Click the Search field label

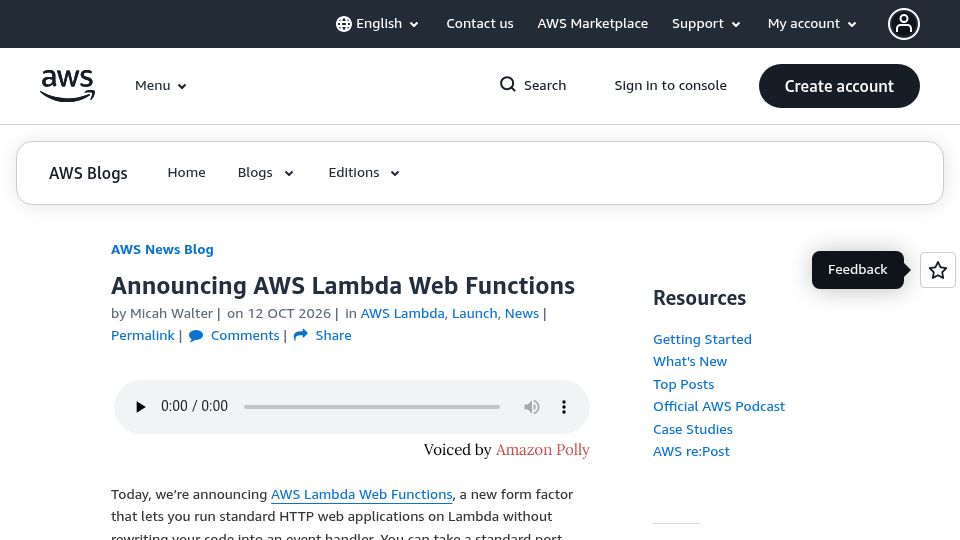click(x=545, y=85)
